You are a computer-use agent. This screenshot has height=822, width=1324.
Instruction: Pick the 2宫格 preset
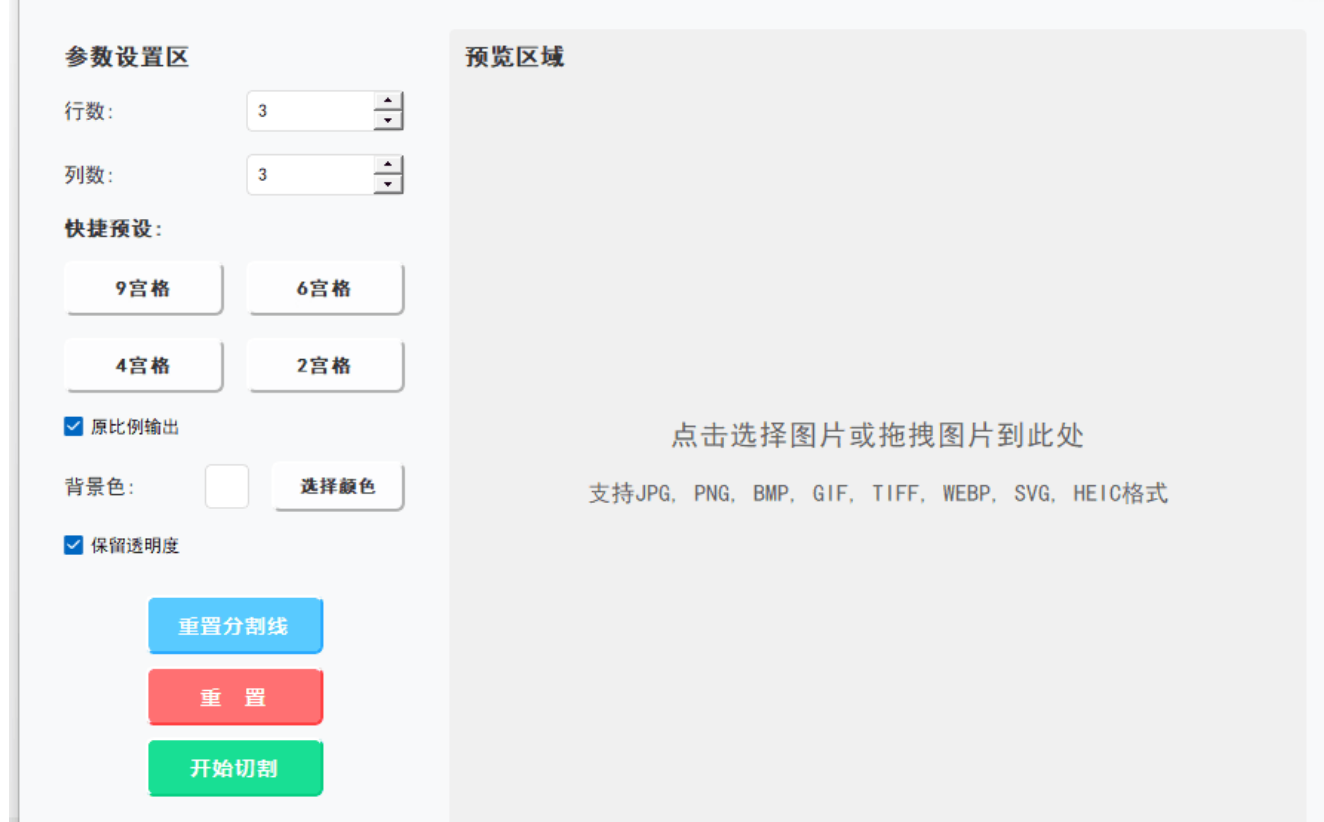(x=325, y=366)
